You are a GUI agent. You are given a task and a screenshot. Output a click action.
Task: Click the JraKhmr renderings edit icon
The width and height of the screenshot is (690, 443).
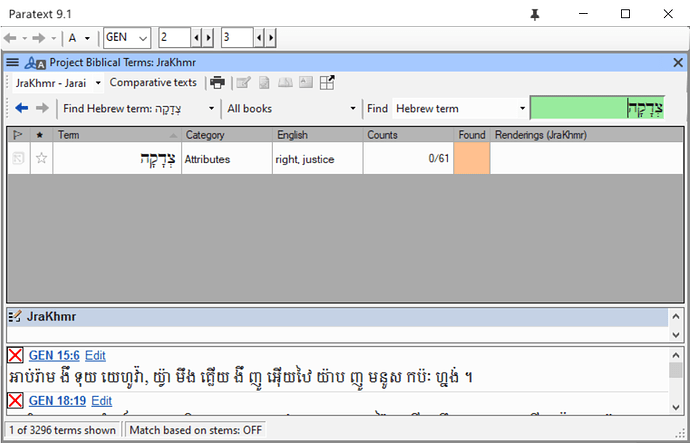(15, 316)
